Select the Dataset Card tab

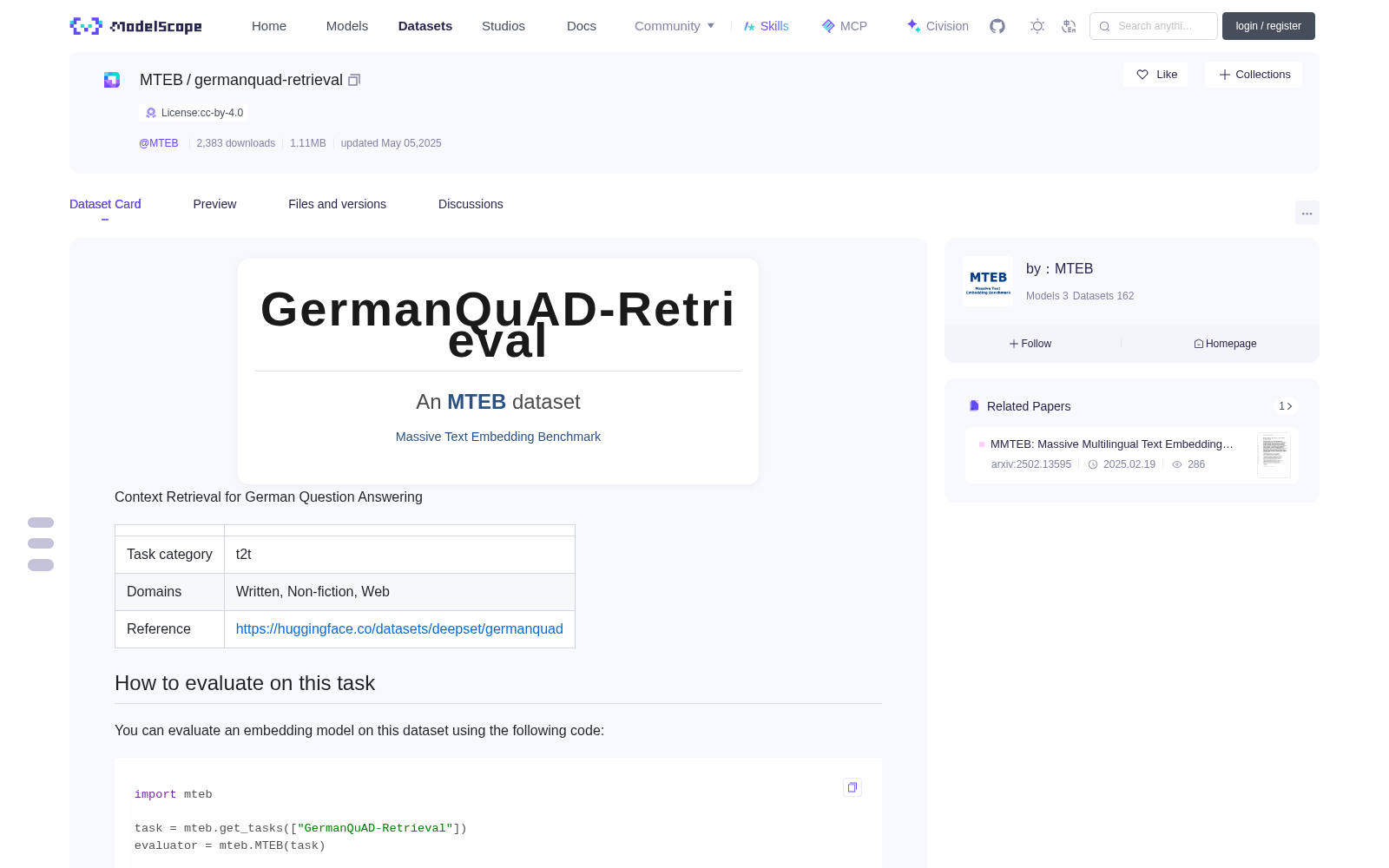(x=105, y=204)
